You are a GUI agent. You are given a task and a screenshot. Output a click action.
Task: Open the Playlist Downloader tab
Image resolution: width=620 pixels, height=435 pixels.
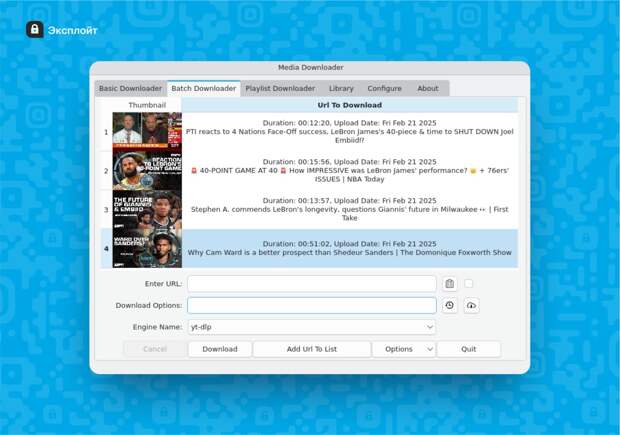pos(280,89)
